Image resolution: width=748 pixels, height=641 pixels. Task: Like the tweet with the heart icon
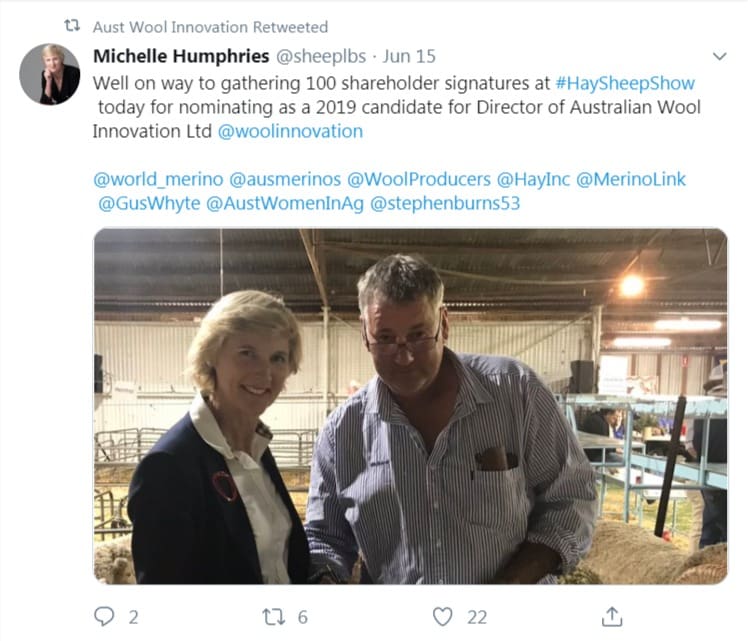pos(442,617)
